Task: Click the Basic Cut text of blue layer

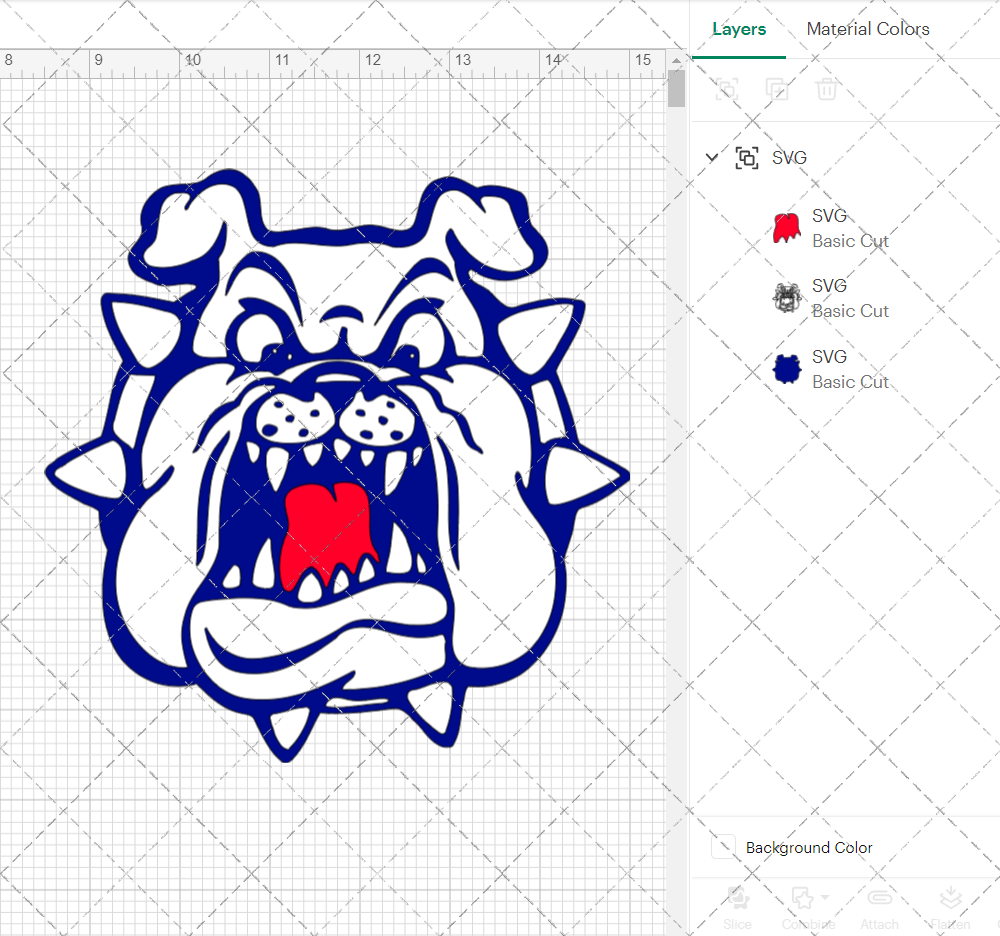Action: pyautogui.click(x=850, y=382)
